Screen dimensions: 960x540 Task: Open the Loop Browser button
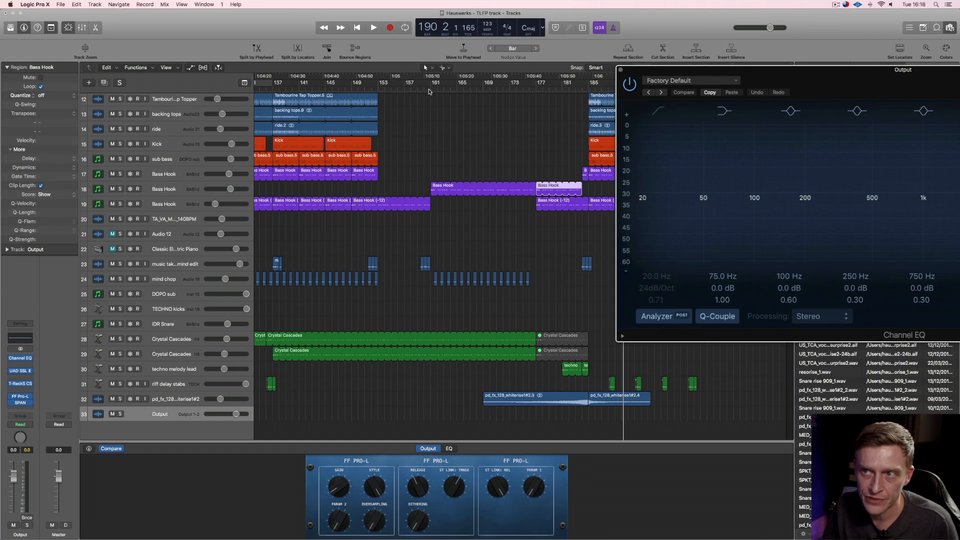point(936,28)
